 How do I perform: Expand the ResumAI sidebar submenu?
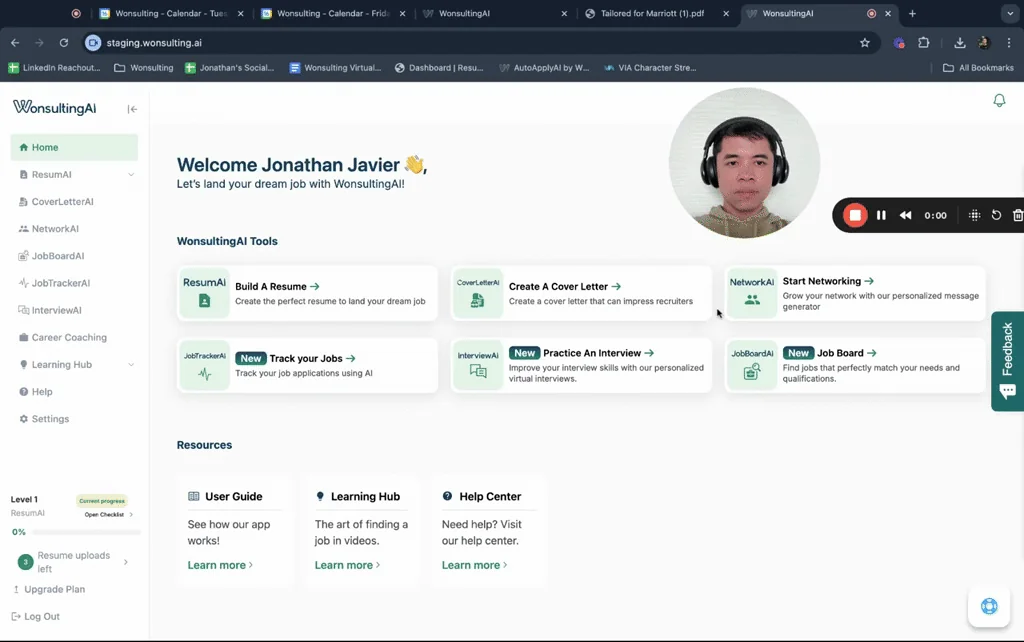point(131,175)
